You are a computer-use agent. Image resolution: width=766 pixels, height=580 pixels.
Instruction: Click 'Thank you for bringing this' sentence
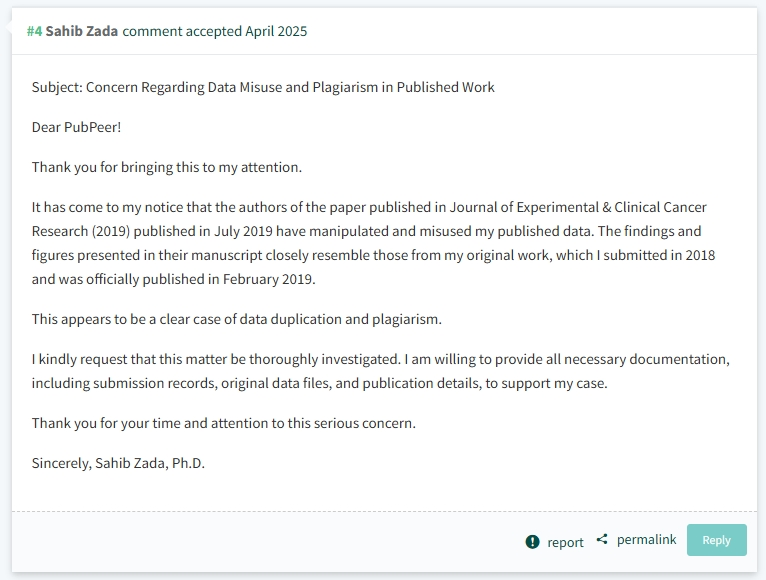167,167
